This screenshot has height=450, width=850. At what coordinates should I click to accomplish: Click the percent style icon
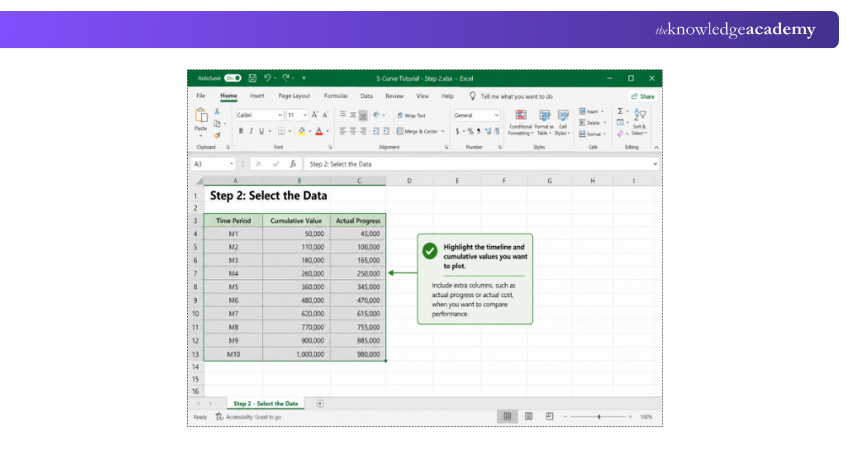pos(471,131)
